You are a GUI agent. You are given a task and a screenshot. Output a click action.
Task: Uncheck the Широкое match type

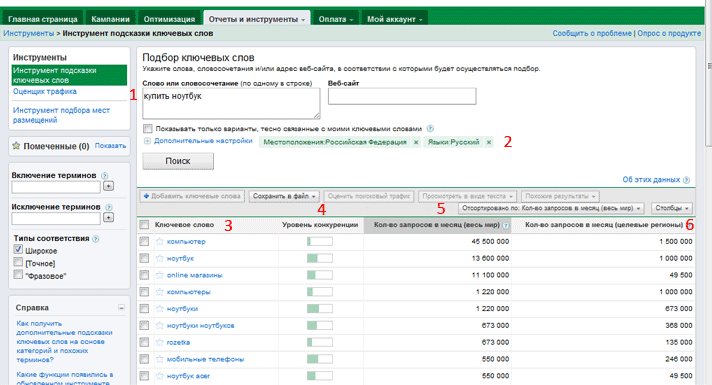click(18, 249)
